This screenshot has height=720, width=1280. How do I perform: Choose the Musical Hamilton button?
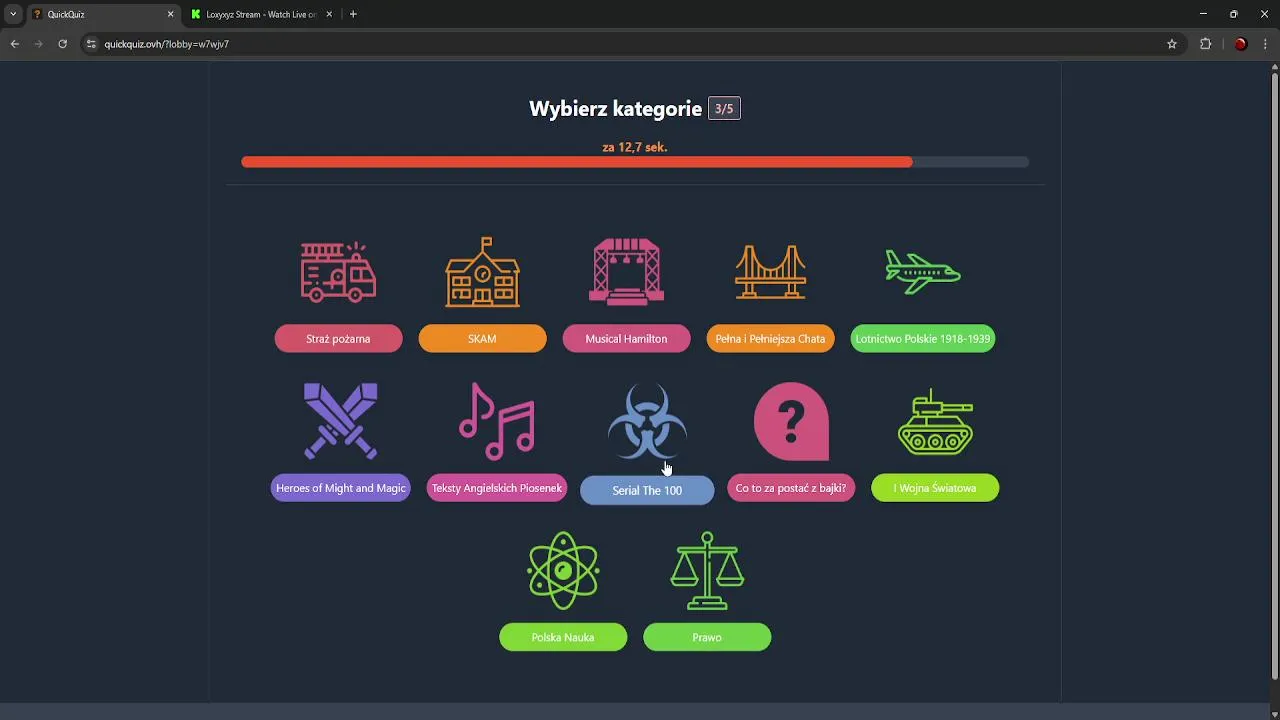click(626, 339)
